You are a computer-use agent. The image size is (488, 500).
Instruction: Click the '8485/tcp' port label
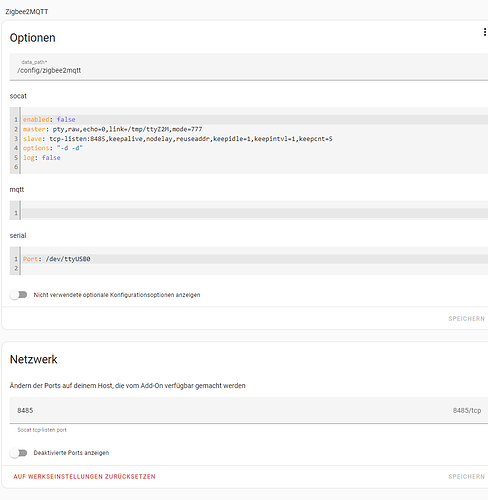coord(467,410)
